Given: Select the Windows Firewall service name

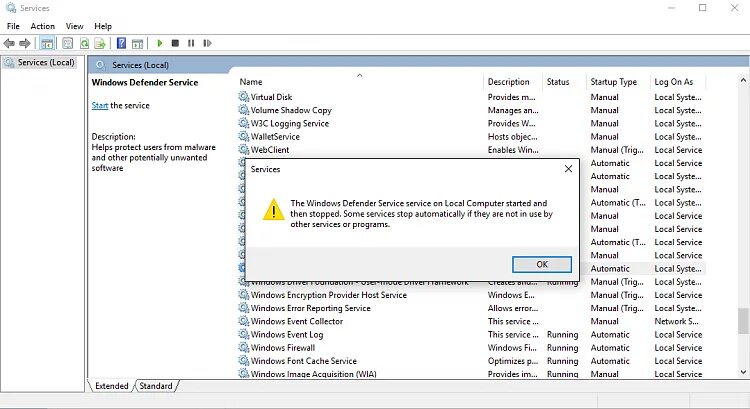Looking at the screenshot, I should 283,348.
